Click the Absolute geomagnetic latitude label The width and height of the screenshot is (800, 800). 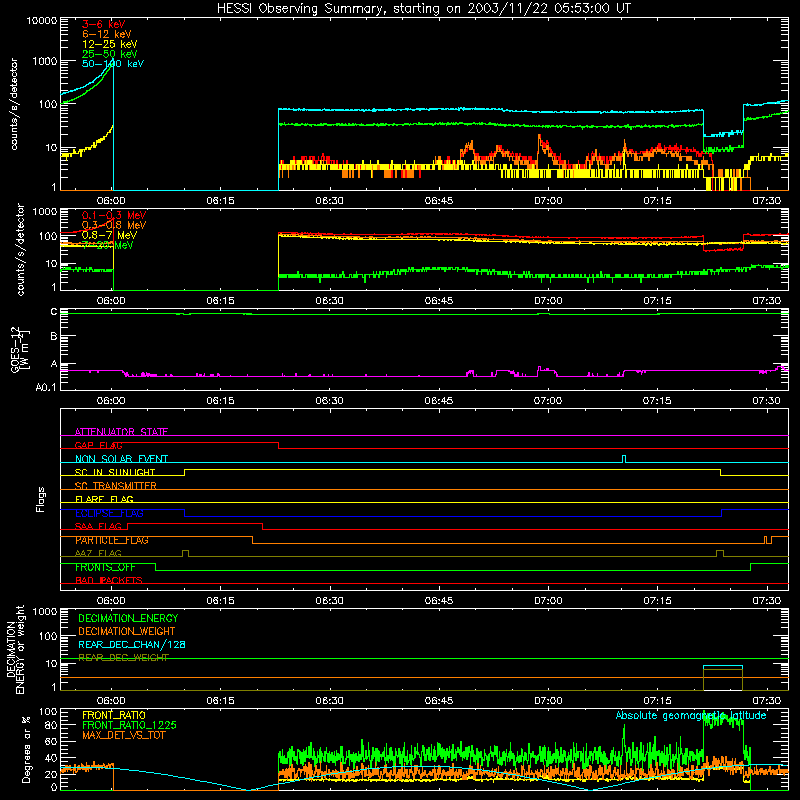point(691,715)
